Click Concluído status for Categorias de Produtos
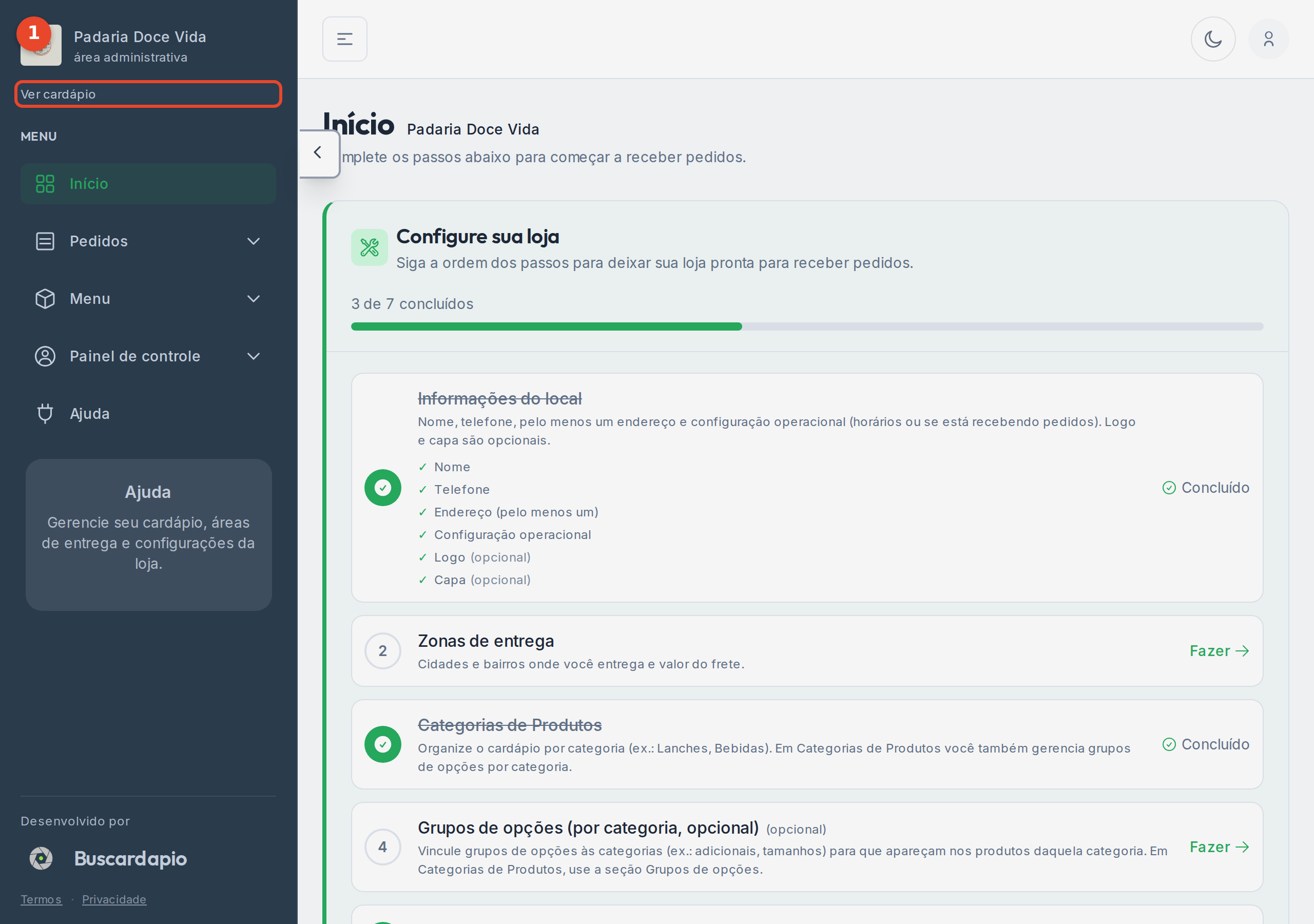The width and height of the screenshot is (1314, 924). (1206, 744)
